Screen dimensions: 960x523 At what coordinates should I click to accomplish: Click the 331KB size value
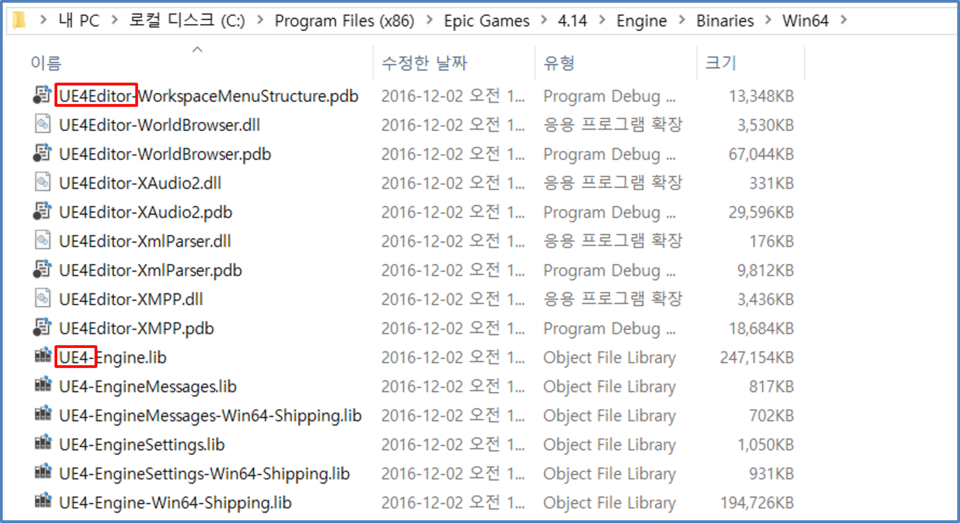pyautogui.click(x=771, y=183)
